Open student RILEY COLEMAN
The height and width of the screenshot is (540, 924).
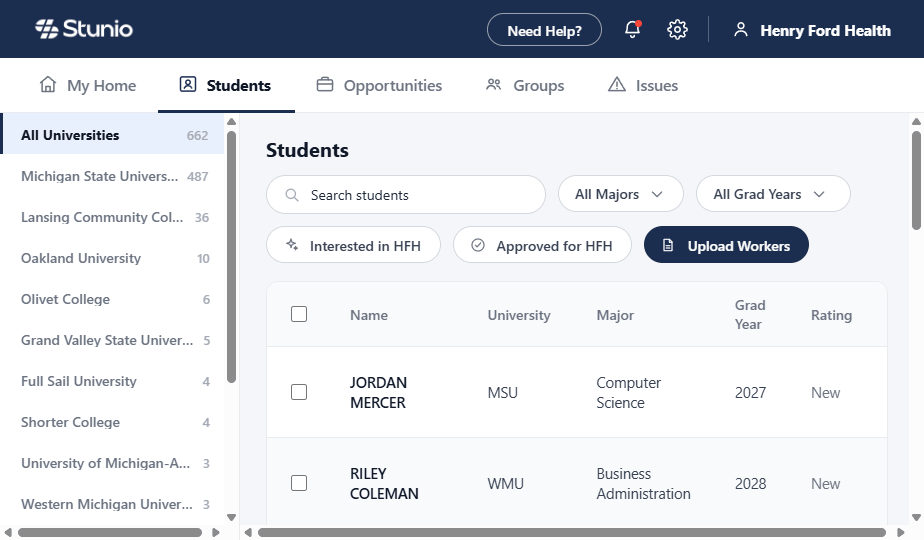[x=384, y=483]
